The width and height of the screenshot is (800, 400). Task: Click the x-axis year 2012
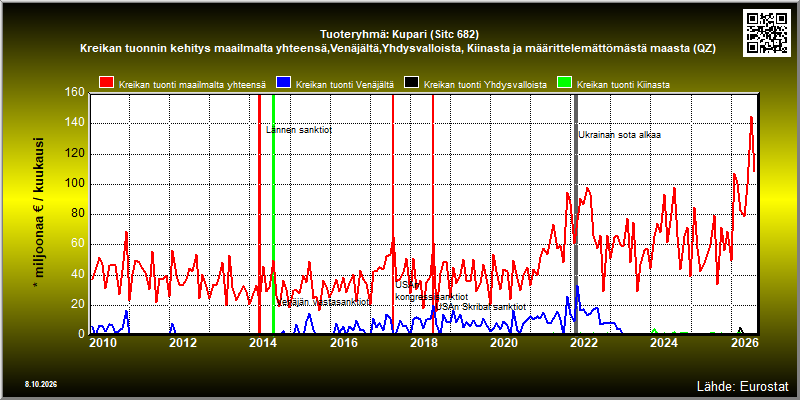coord(183,343)
